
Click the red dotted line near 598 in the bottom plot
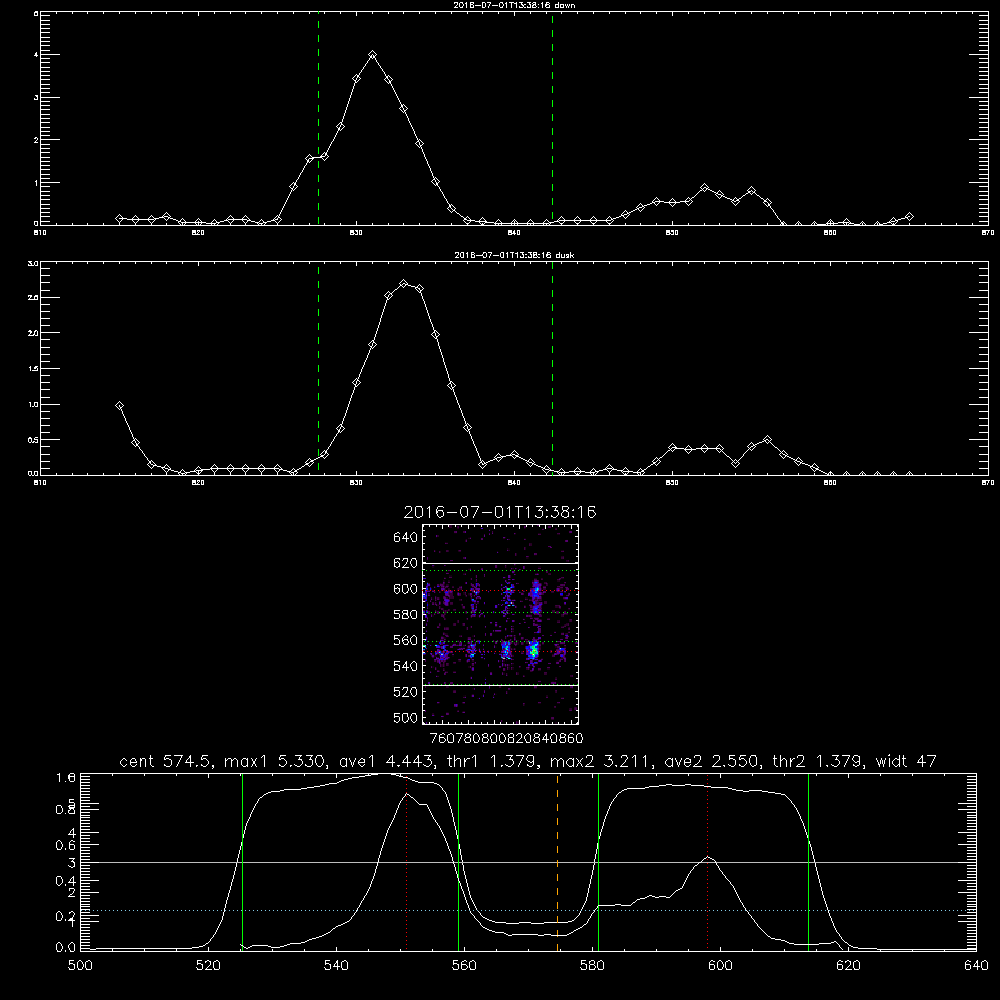707,862
